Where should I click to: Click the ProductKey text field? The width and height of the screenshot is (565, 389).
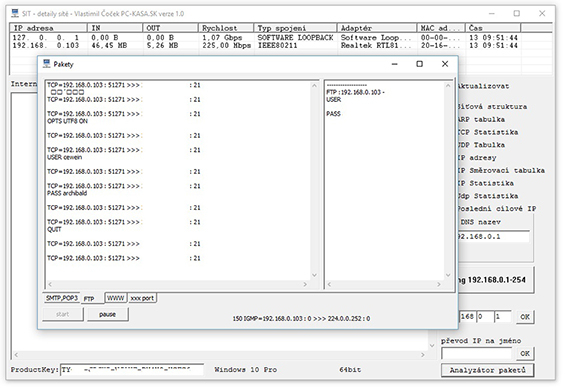tap(132, 370)
